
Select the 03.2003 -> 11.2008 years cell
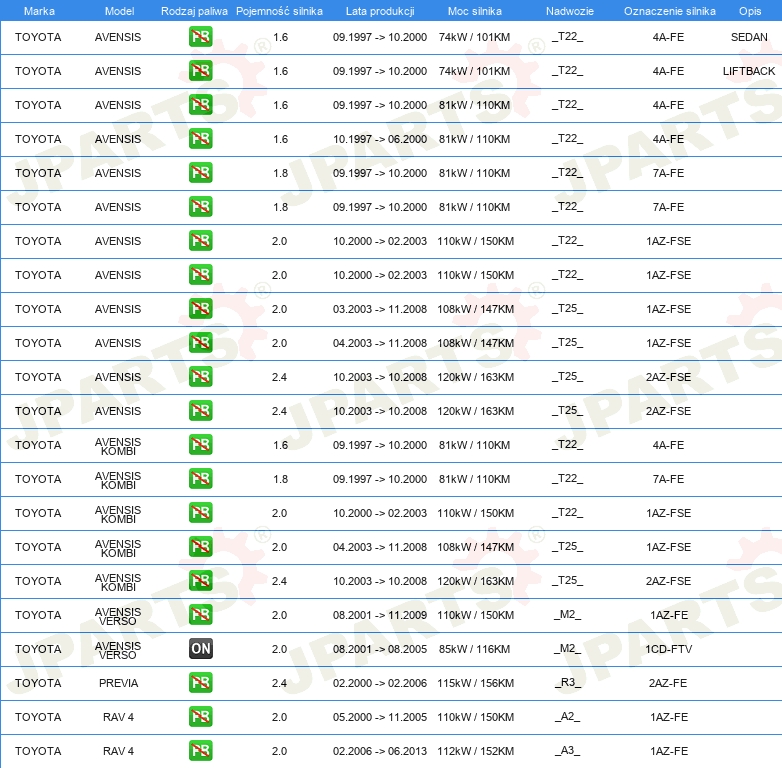point(380,309)
